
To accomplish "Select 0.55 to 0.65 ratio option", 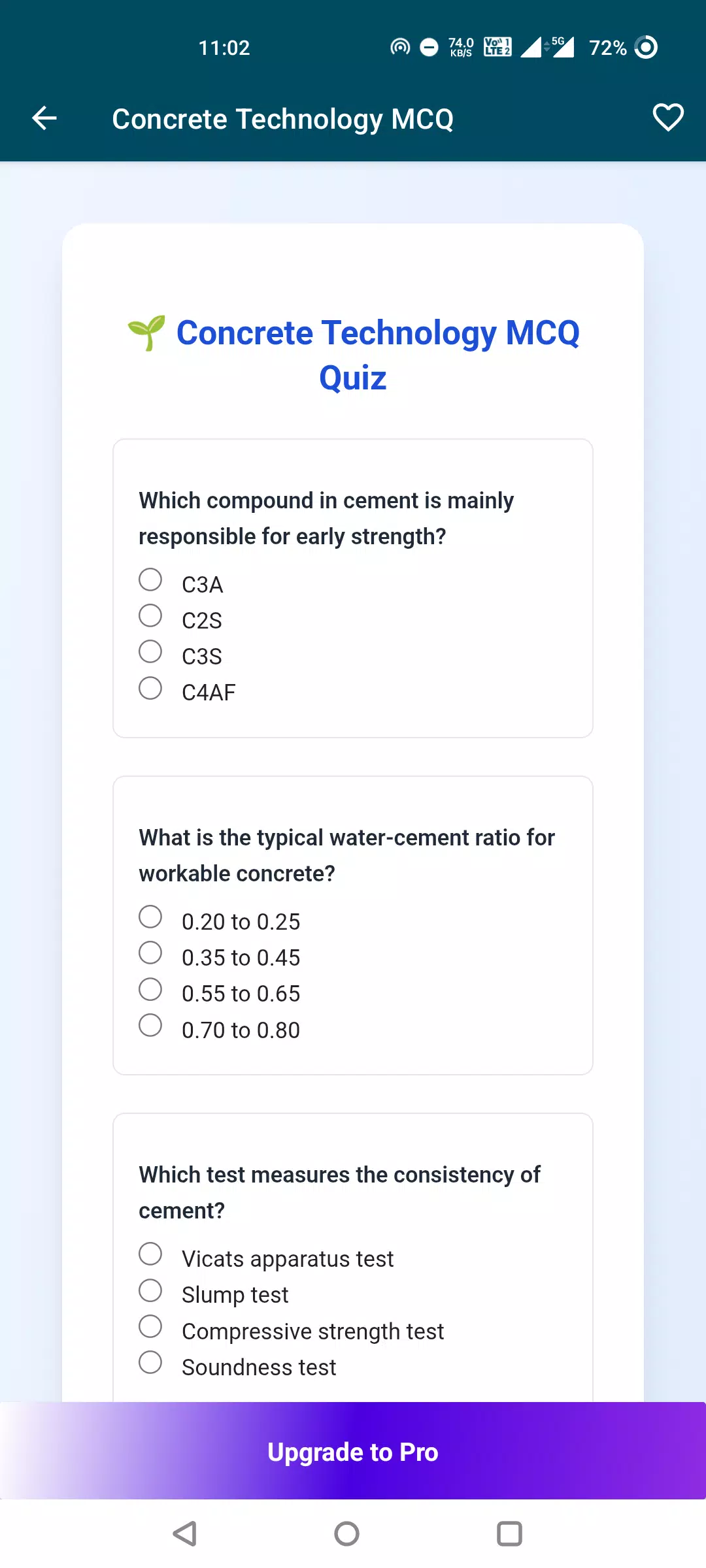I will 150,989.
